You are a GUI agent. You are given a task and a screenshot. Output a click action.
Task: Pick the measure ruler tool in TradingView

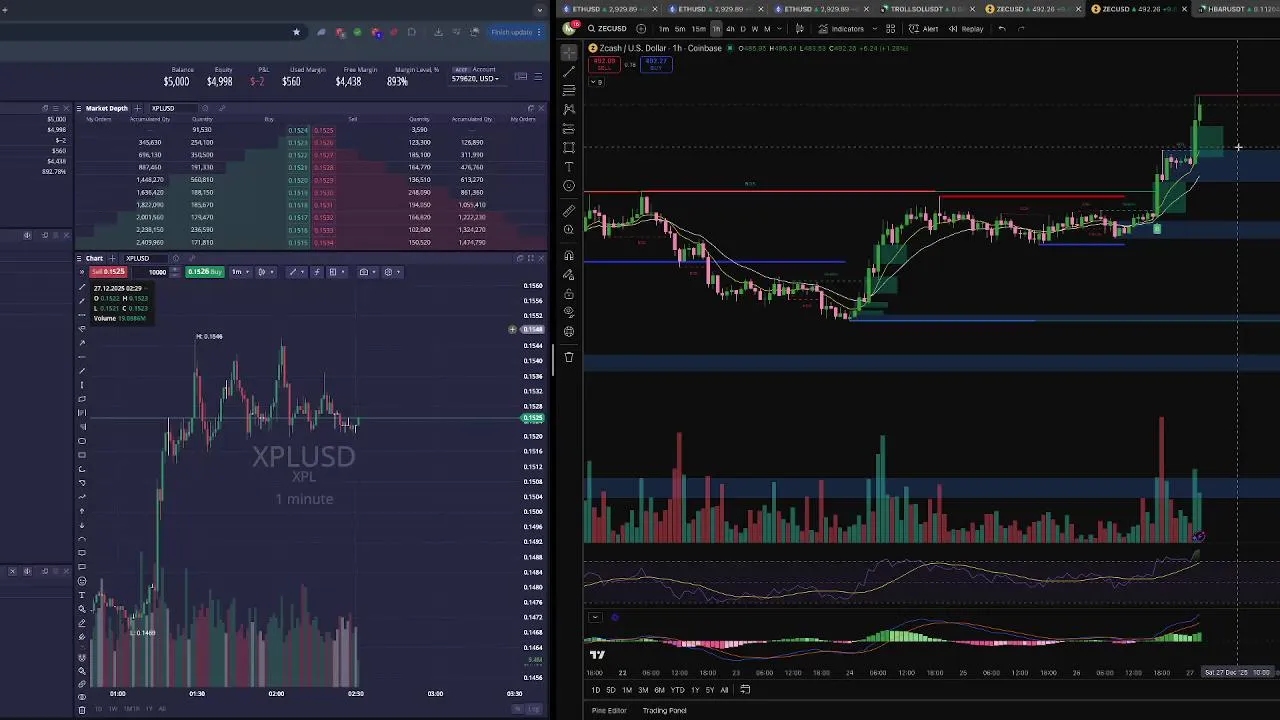pyautogui.click(x=569, y=210)
